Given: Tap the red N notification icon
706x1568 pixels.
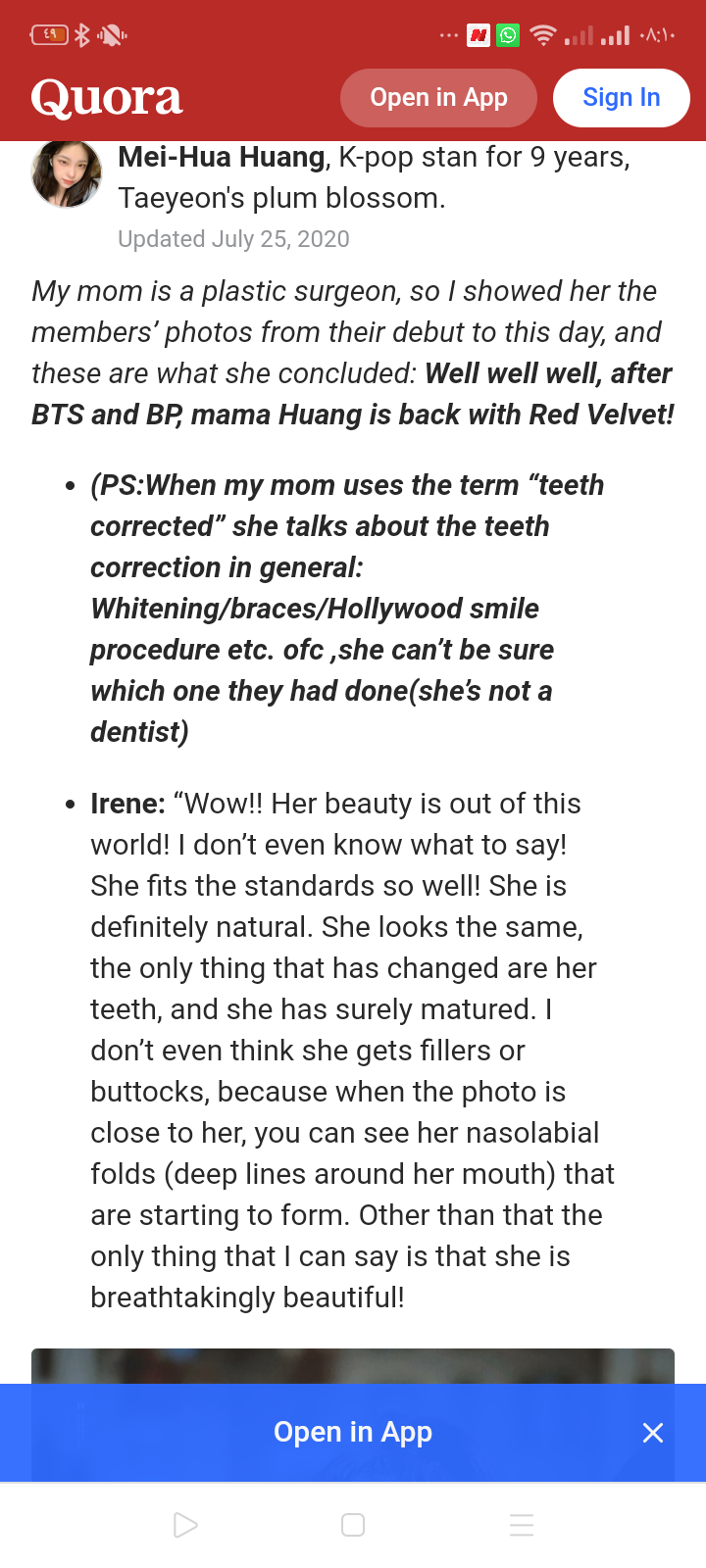Looking at the screenshot, I should click(479, 36).
